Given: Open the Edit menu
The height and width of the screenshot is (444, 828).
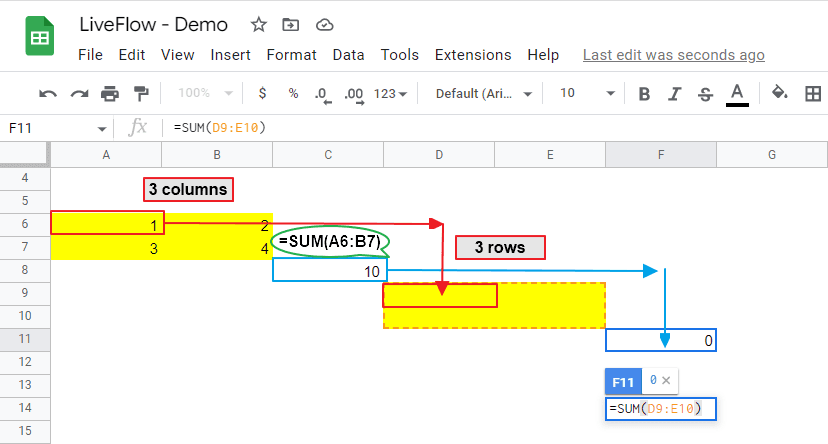Looking at the screenshot, I should [131, 55].
